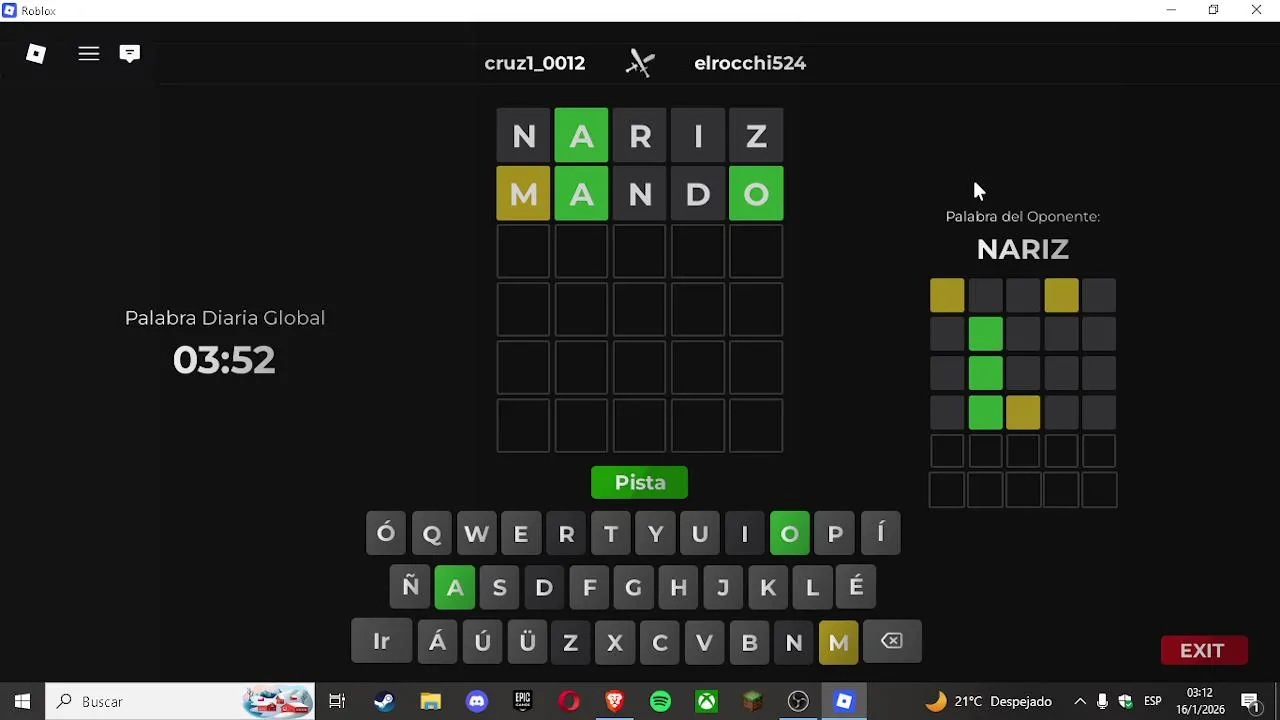Image resolution: width=1280 pixels, height=720 pixels.
Task: Tap the yellow M key on the keyboard
Action: coord(839,642)
